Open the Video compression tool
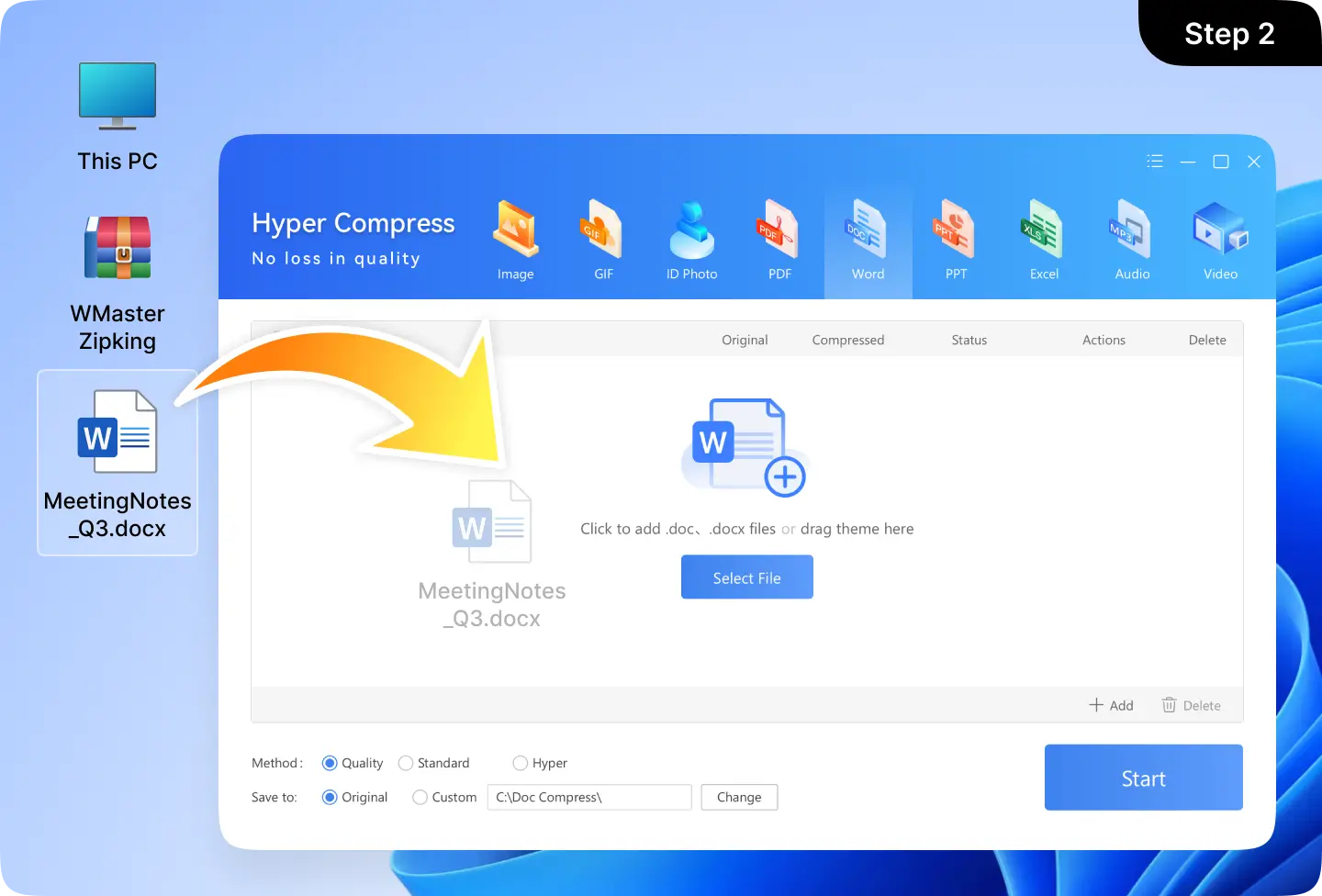 [1220, 241]
